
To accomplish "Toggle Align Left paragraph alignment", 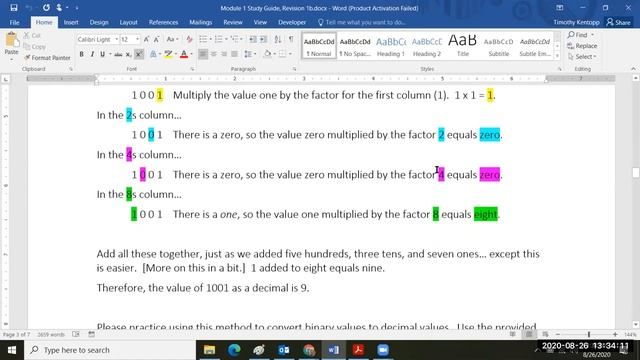I will (203, 54).
